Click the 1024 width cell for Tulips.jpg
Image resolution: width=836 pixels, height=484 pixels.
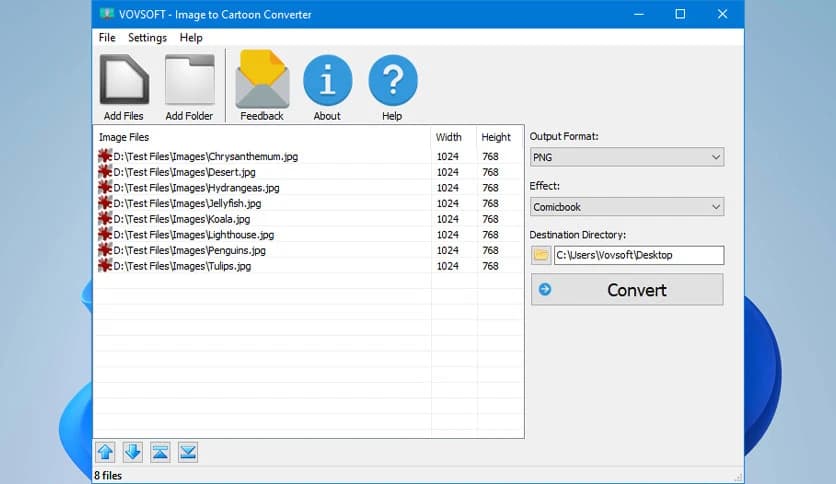pyautogui.click(x=448, y=265)
